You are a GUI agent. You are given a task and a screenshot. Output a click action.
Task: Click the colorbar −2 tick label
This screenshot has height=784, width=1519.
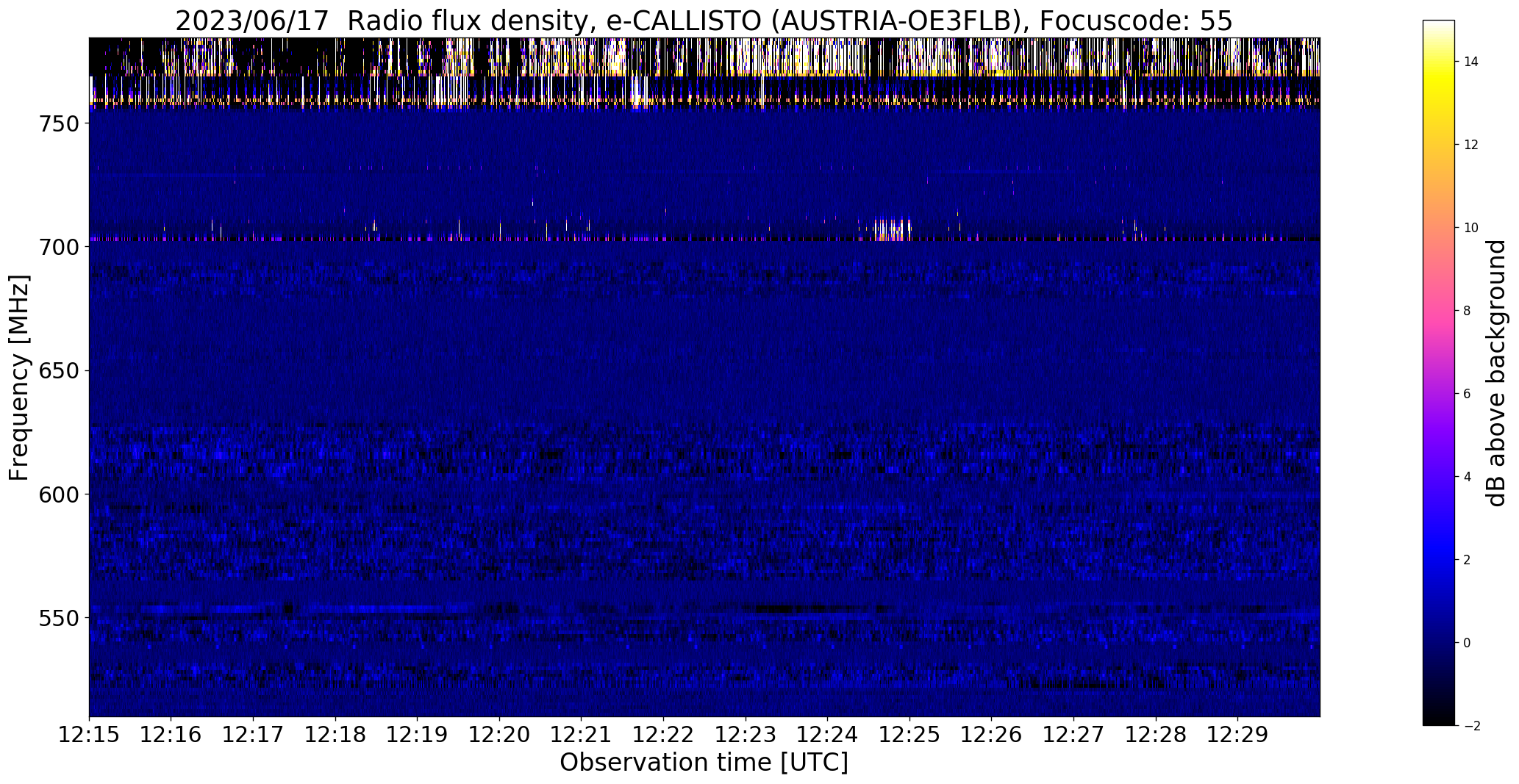[1472, 726]
